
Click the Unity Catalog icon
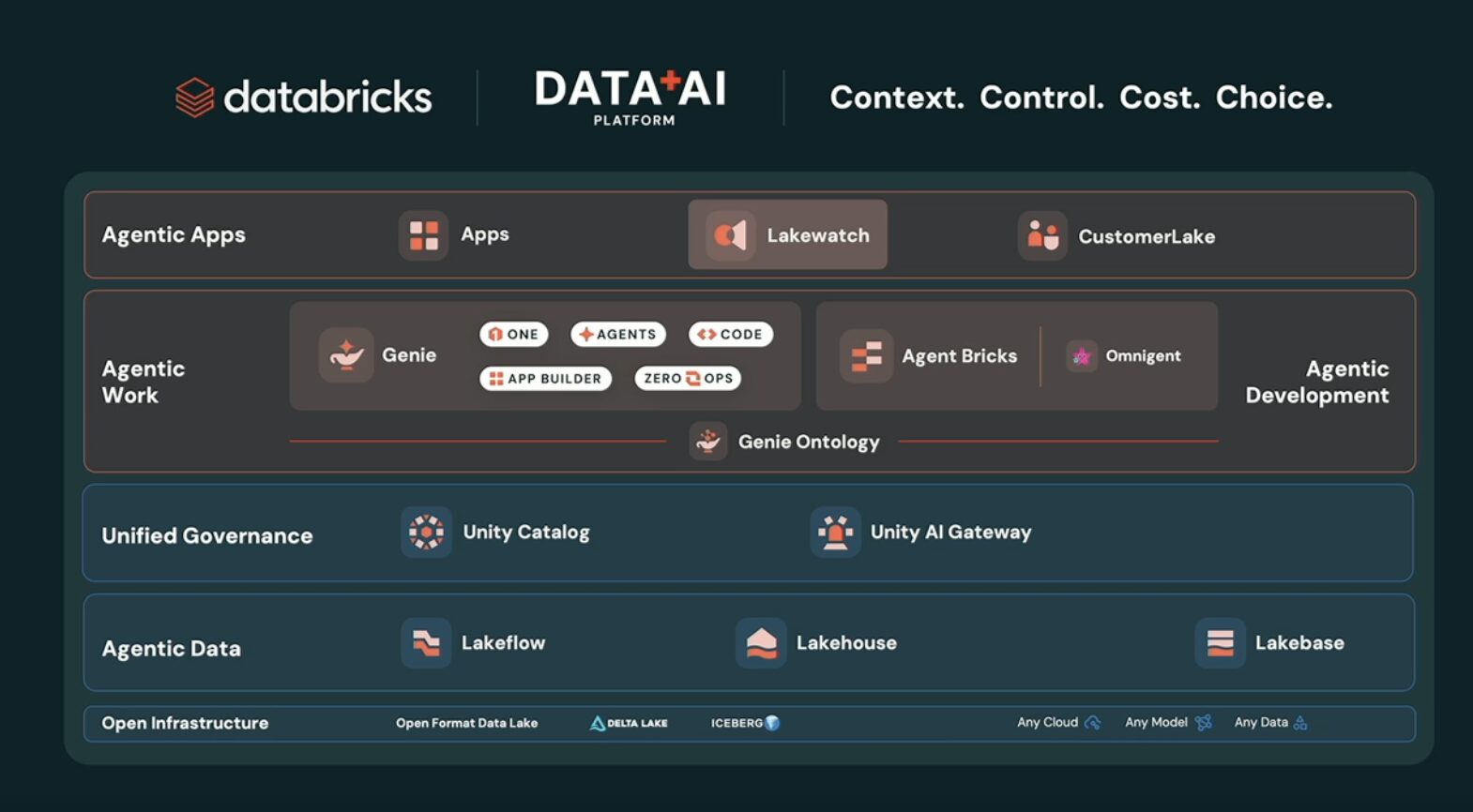coord(426,532)
